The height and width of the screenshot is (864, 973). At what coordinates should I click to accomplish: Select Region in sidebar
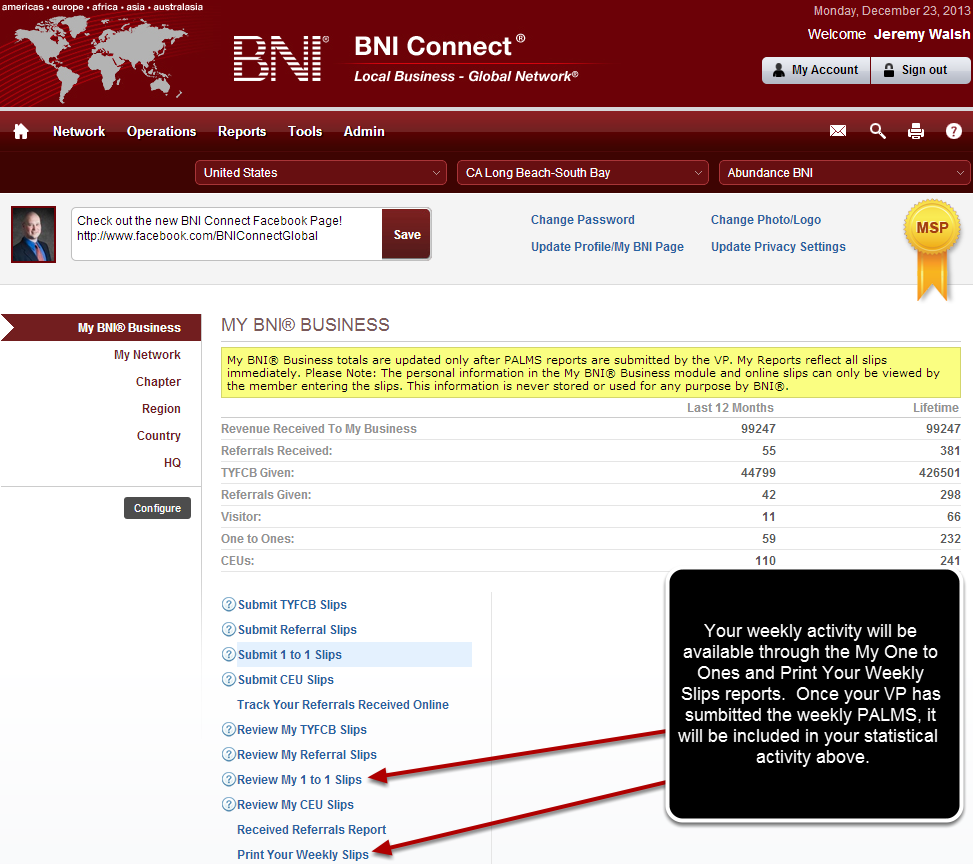[161, 408]
